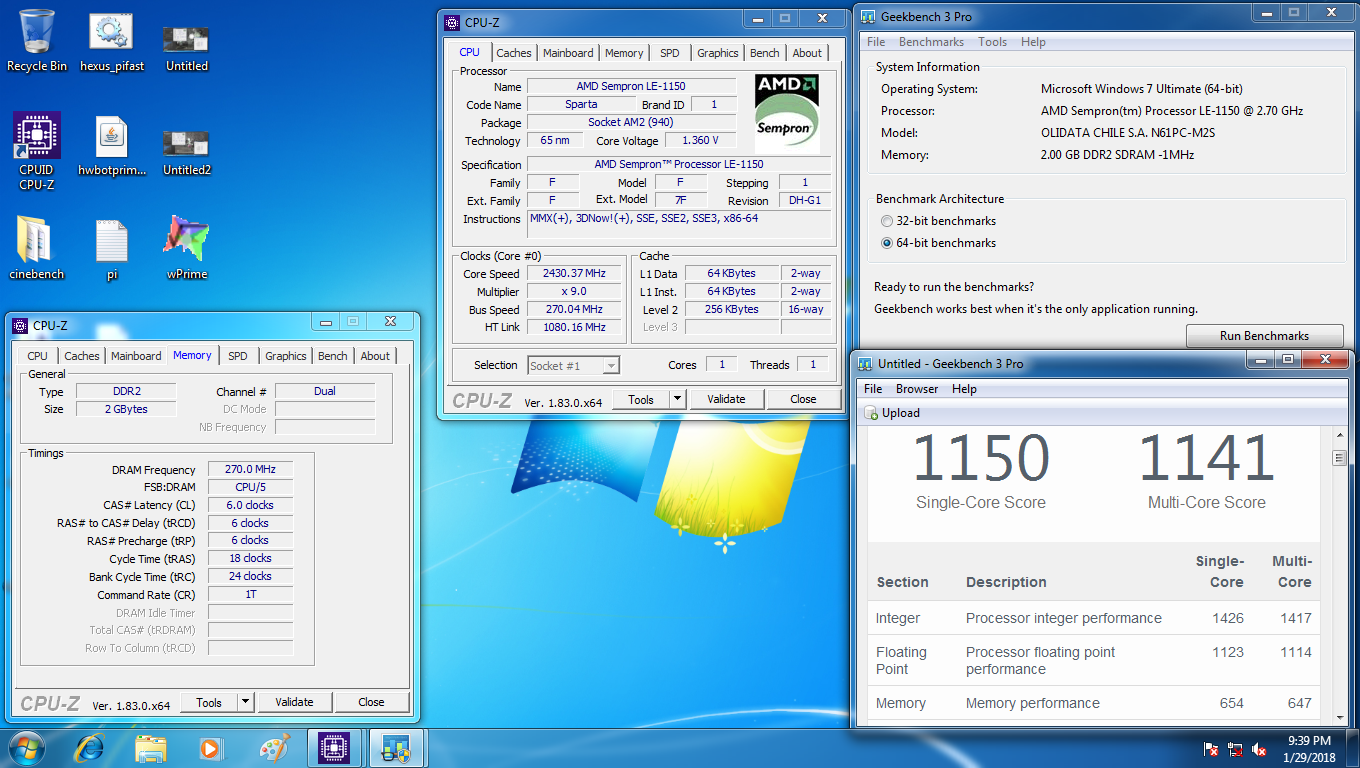This screenshot has width=1360, height=768.
Task: Expand Tools dropdown arrow in CPU-Z Memory window
Action: [245, 702]
